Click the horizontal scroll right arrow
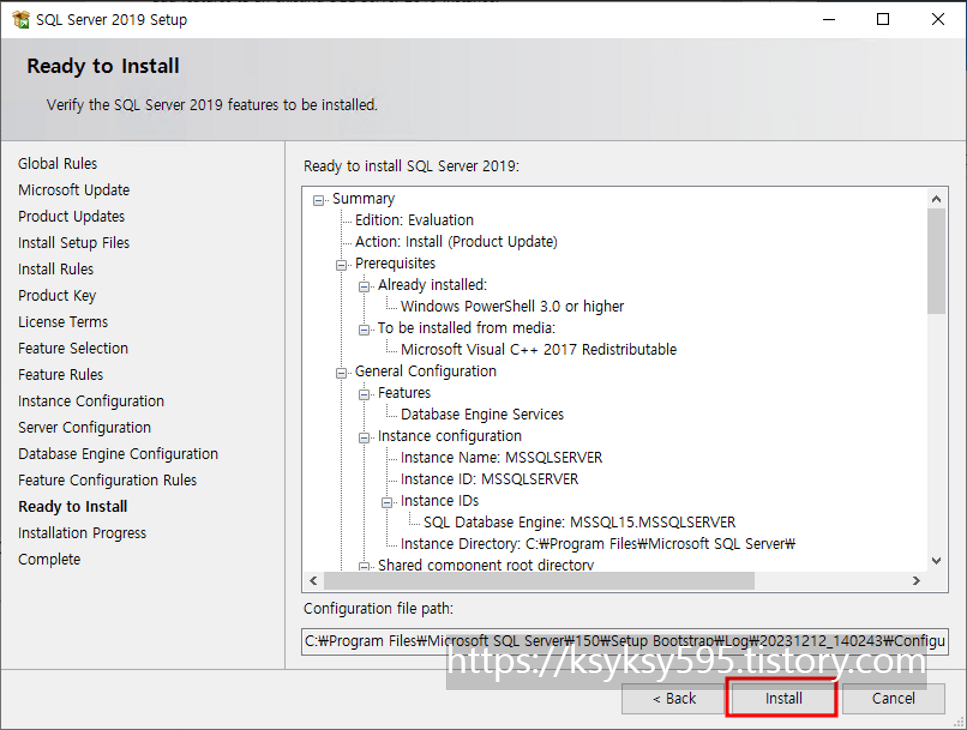Image resolution: width=967 pixels, height=730 pixels. click(x=916, y=581)
